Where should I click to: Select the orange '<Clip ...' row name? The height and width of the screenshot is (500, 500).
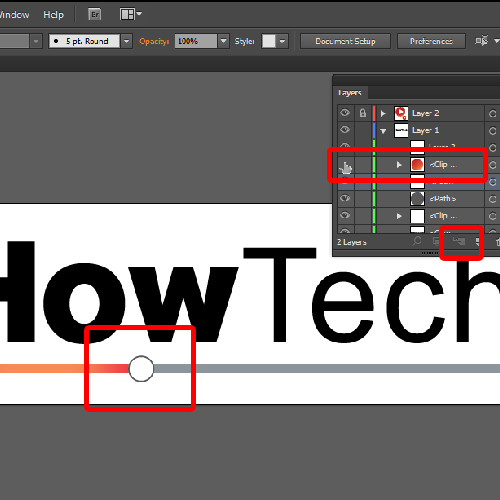[x=443, y=165]
